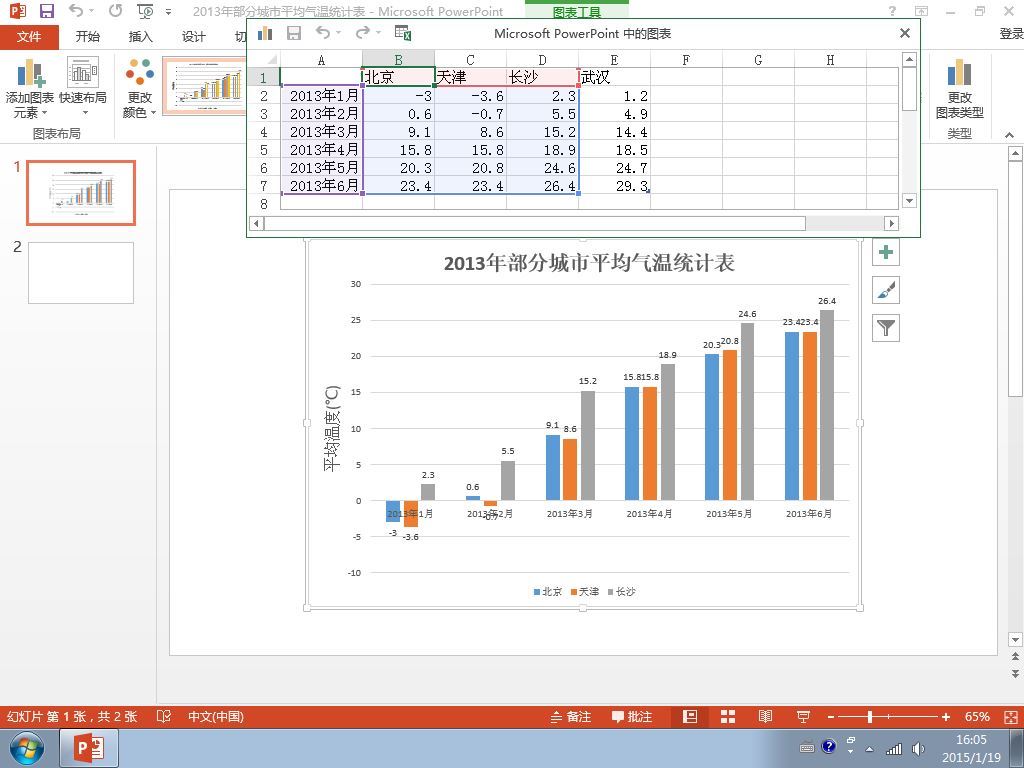Switch to the Home (开始) tab

pos(88,37)
